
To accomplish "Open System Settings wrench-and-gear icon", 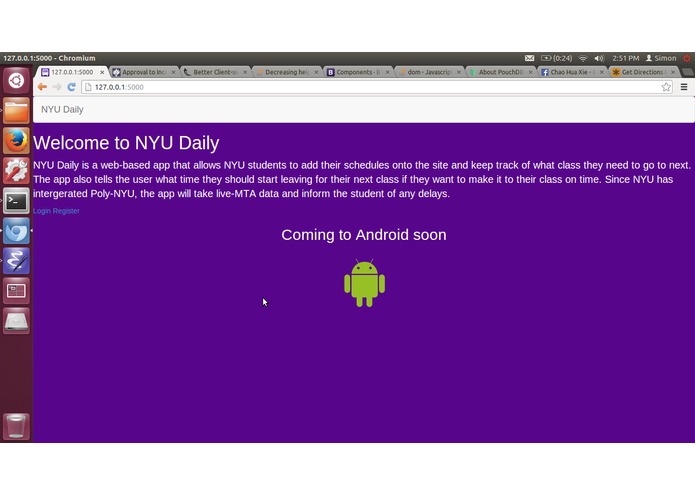I will tap(16, 171).
